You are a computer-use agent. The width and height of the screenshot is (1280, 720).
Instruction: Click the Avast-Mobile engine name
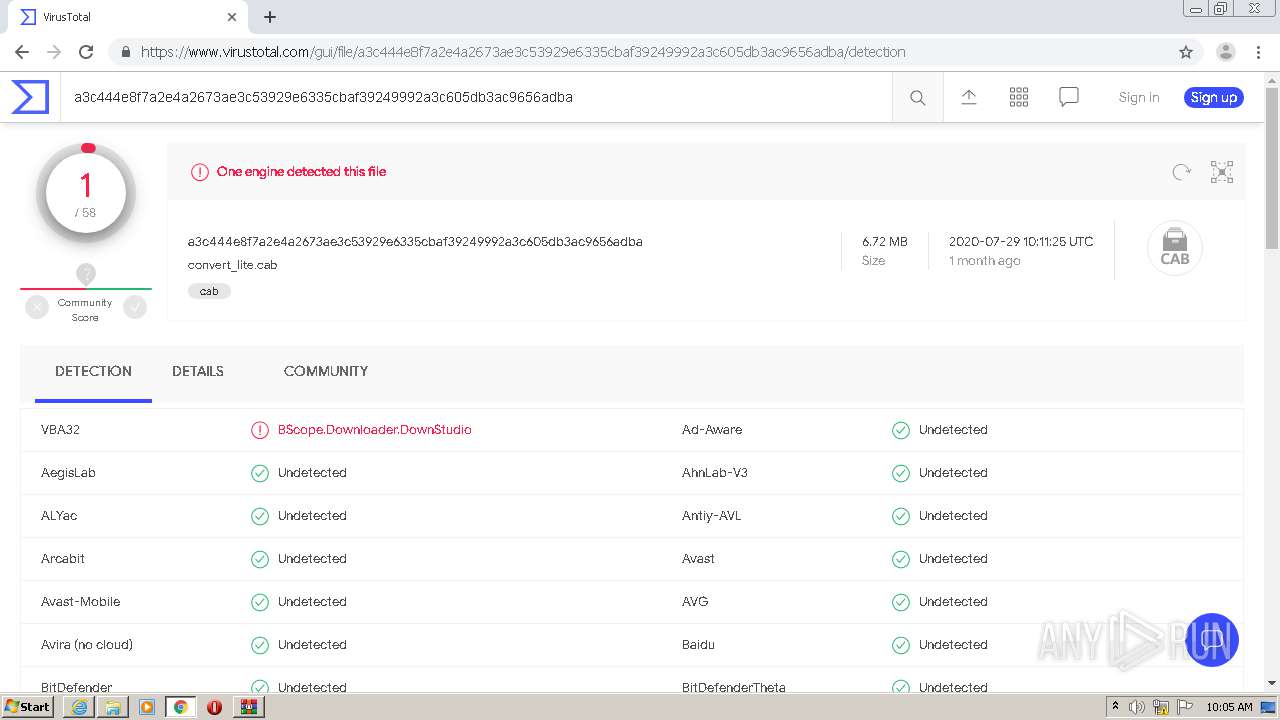point(81,602)
